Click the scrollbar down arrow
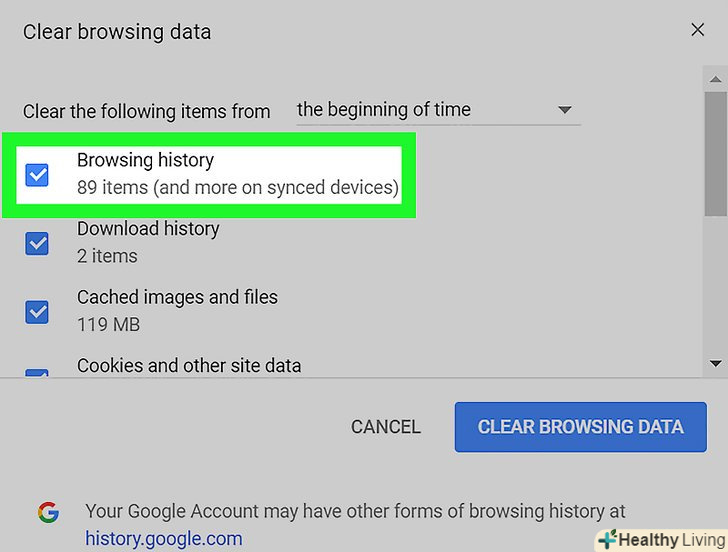 point(715,364)
